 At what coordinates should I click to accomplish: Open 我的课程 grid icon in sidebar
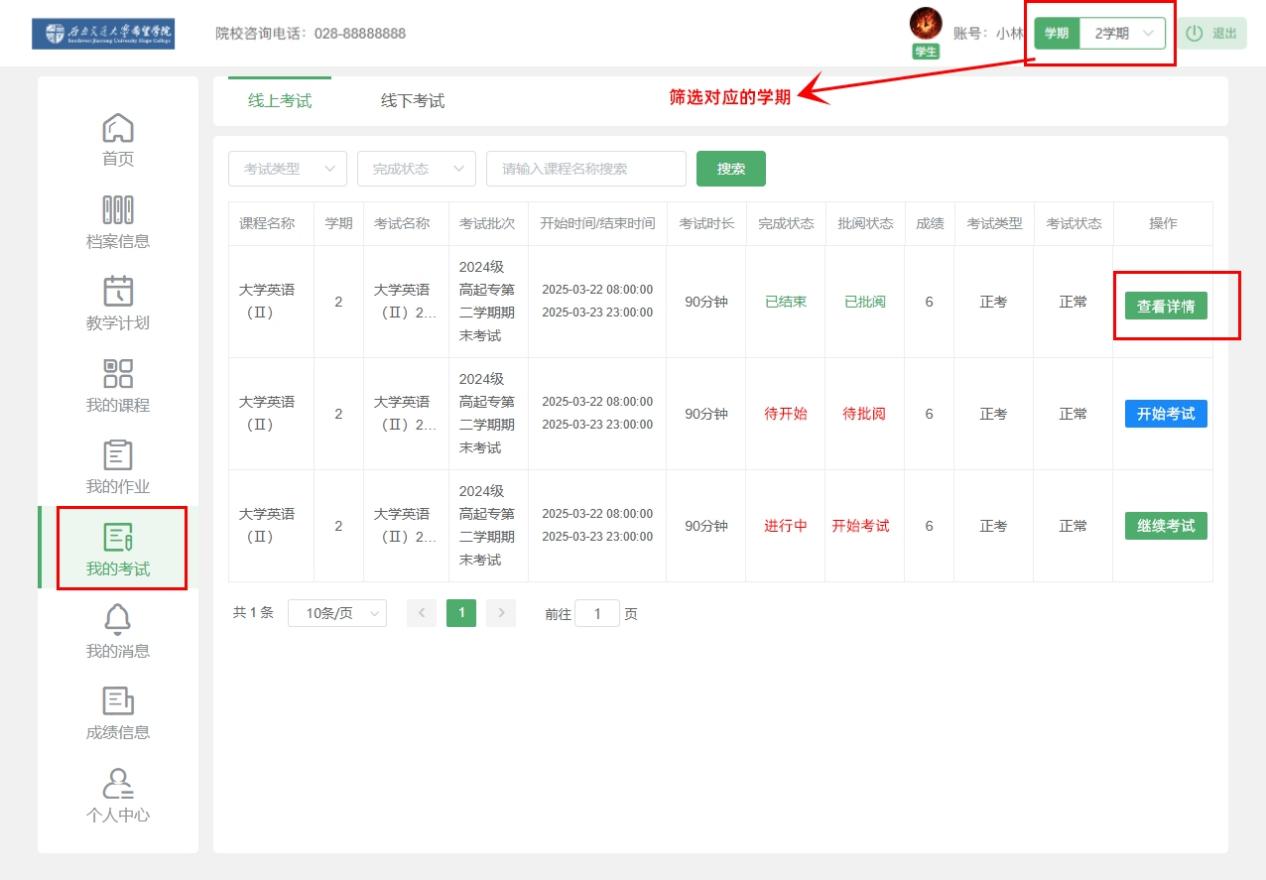pyautogui.click(x=118, y=373)
